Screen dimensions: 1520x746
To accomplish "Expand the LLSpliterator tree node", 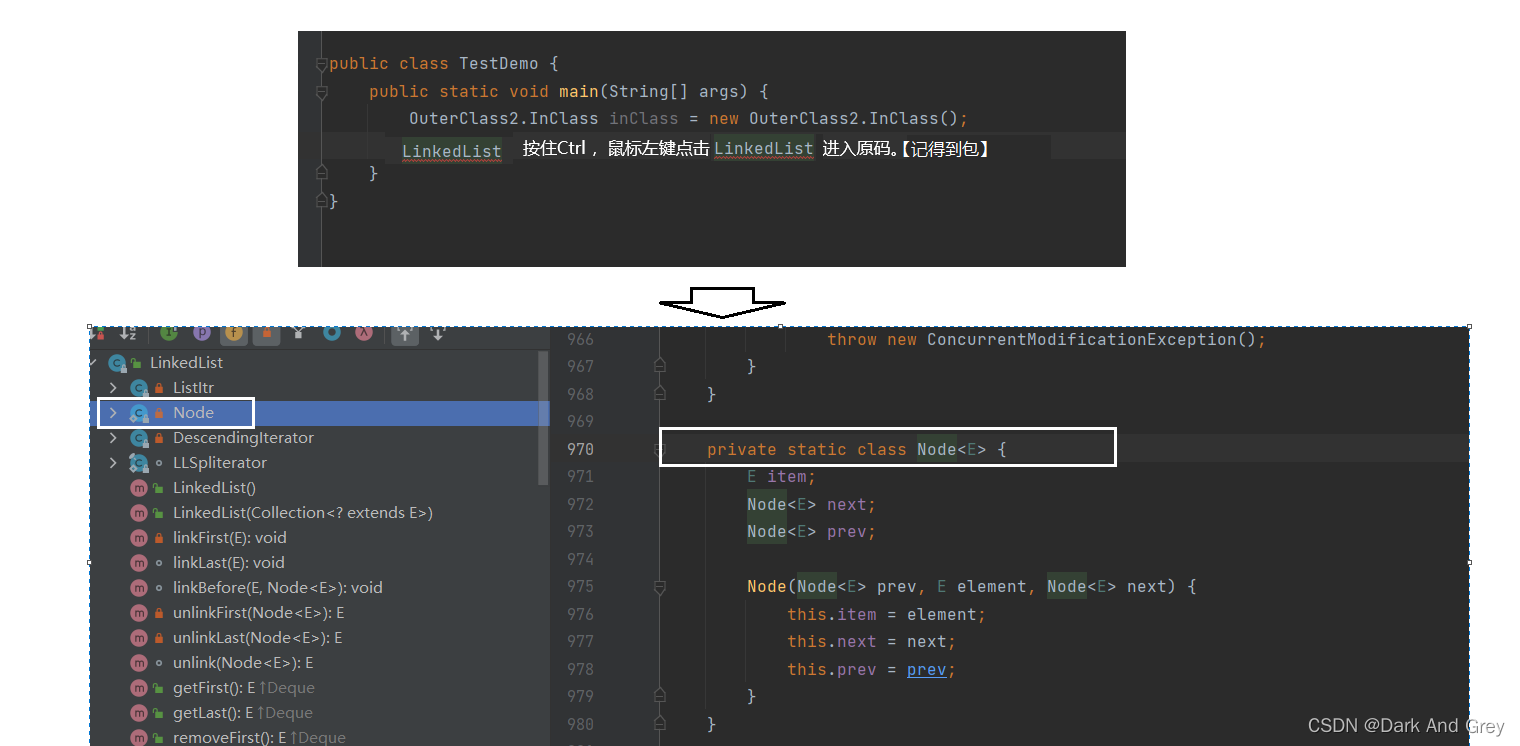I will [x=113, y=463].
